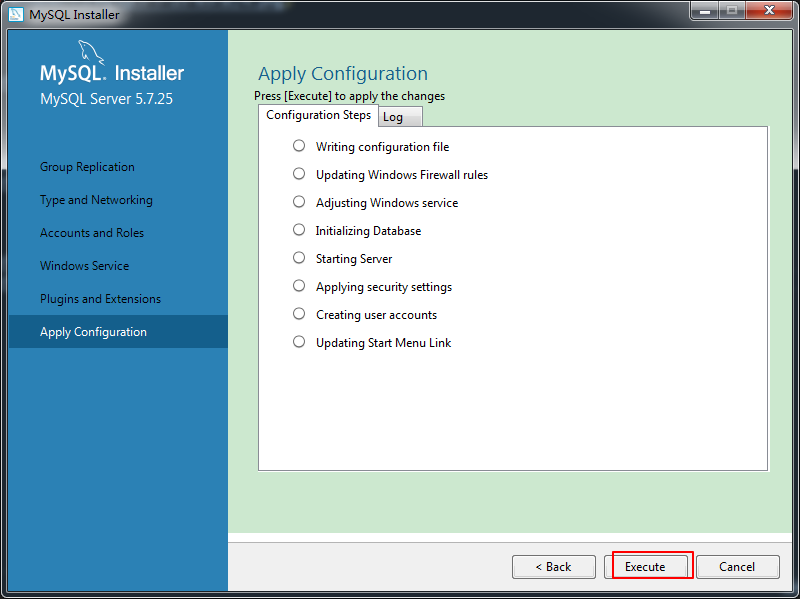
Task: Click the MySQL Installer title bar icon
Action: click(x=16, y=14)
